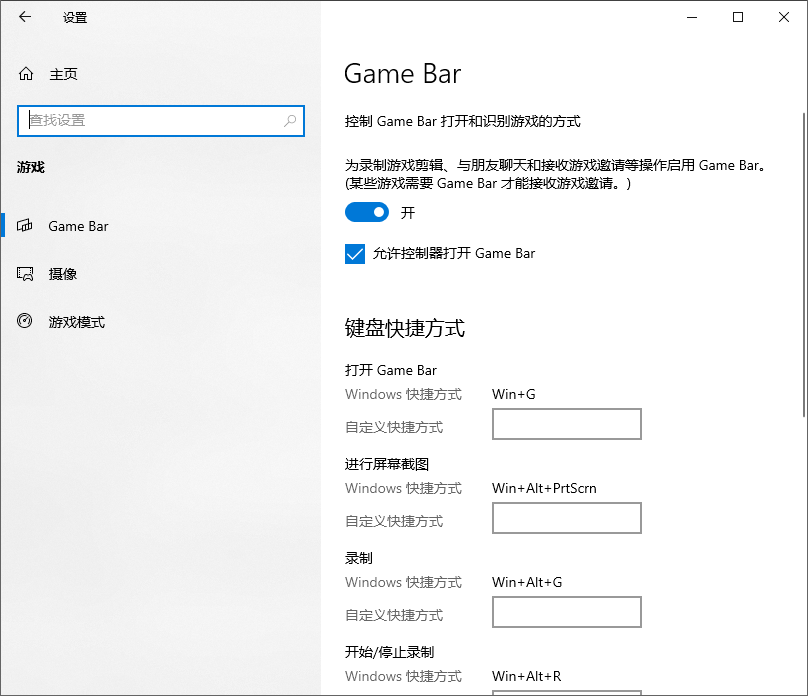The image size is (808, 696).
Task: Go back using the back arrow
Action: point(25,17)
